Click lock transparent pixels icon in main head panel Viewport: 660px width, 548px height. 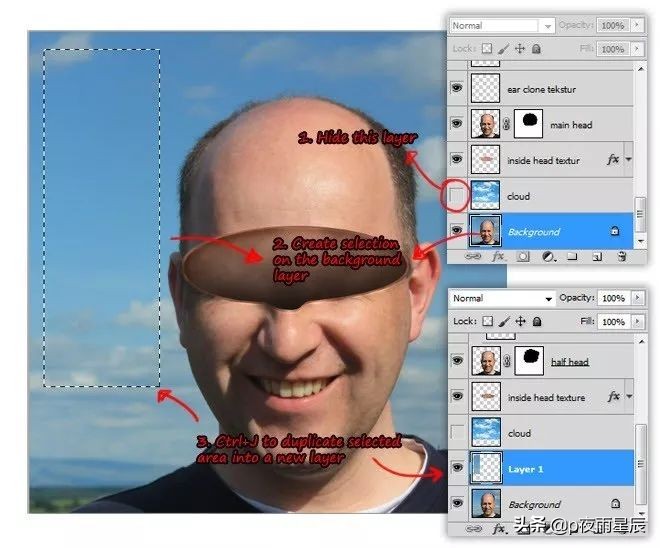[487, 48]
